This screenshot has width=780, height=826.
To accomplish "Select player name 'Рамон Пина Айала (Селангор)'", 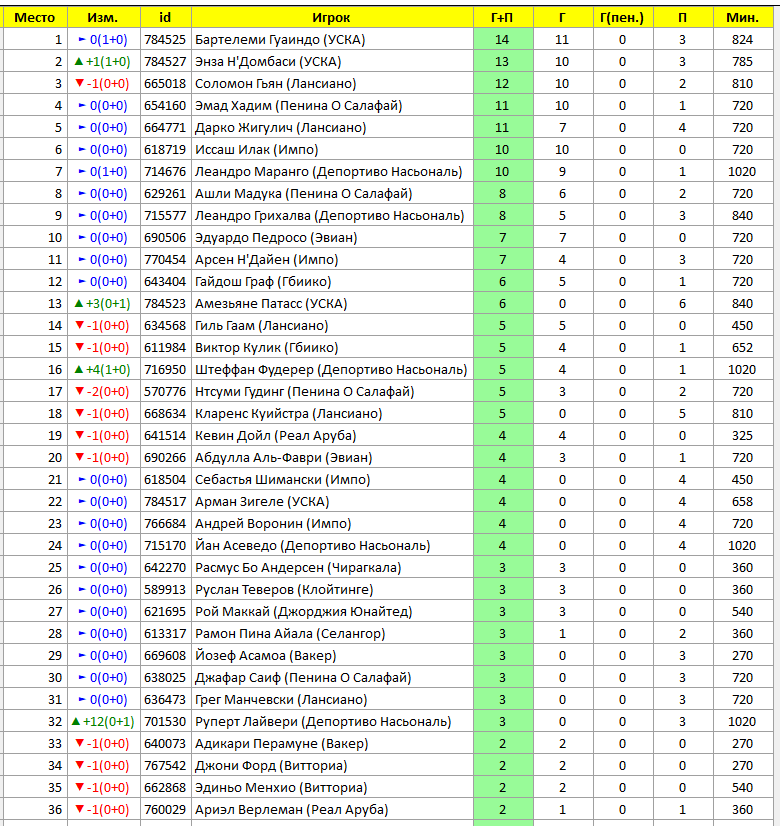I will click(x=290, y=634).
